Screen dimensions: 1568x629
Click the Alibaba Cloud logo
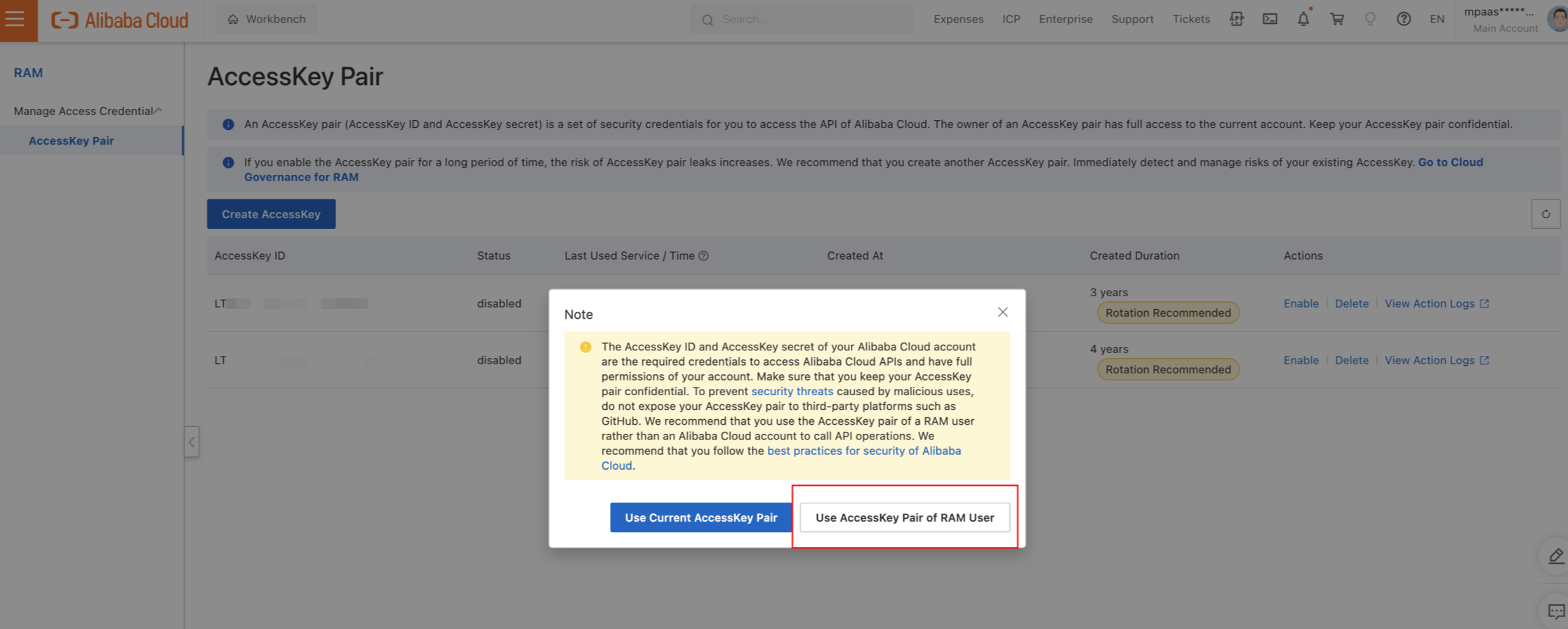point(120,20)
